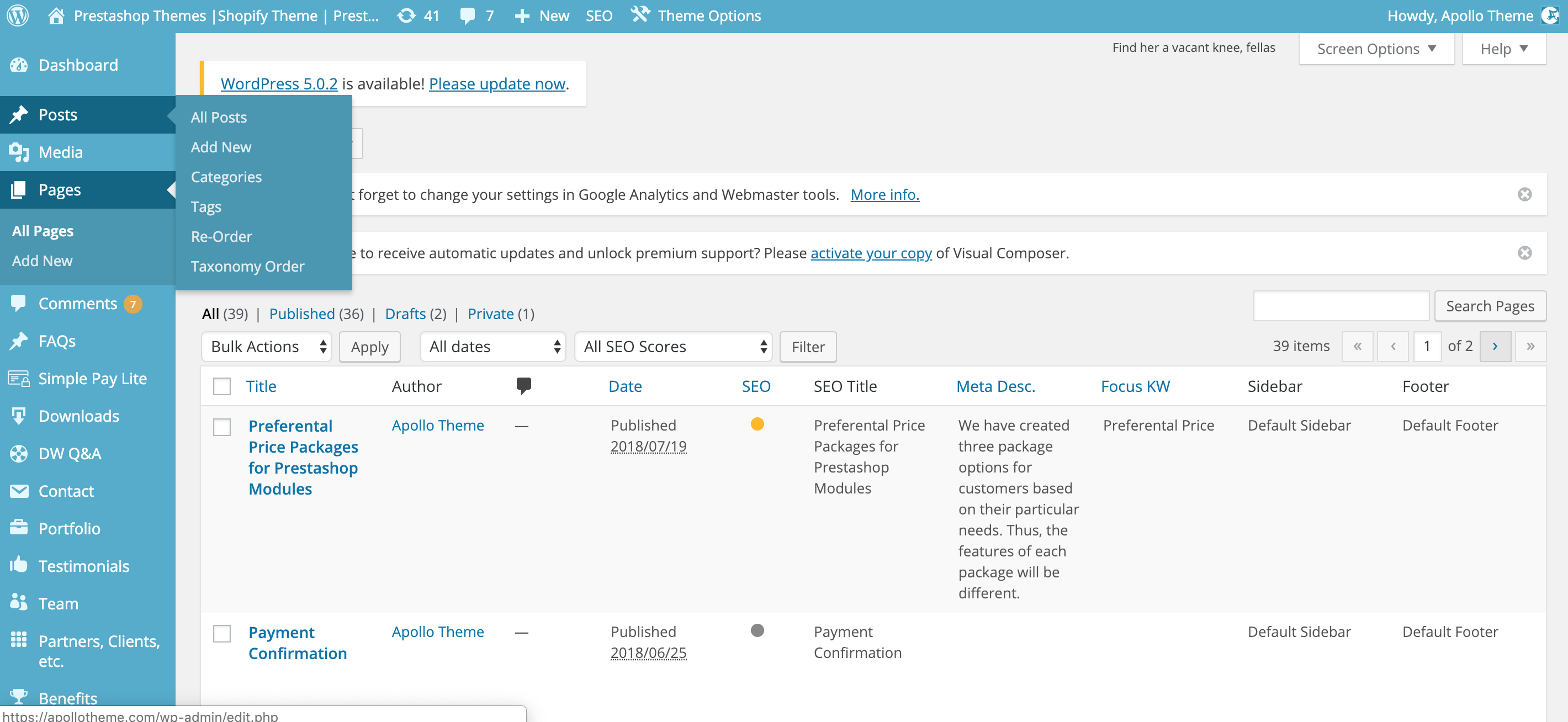The height and width of the screenshot is (722, 1568).
Task: Check the Preferental Price Packages row checkbox
Action: point(221,427)
